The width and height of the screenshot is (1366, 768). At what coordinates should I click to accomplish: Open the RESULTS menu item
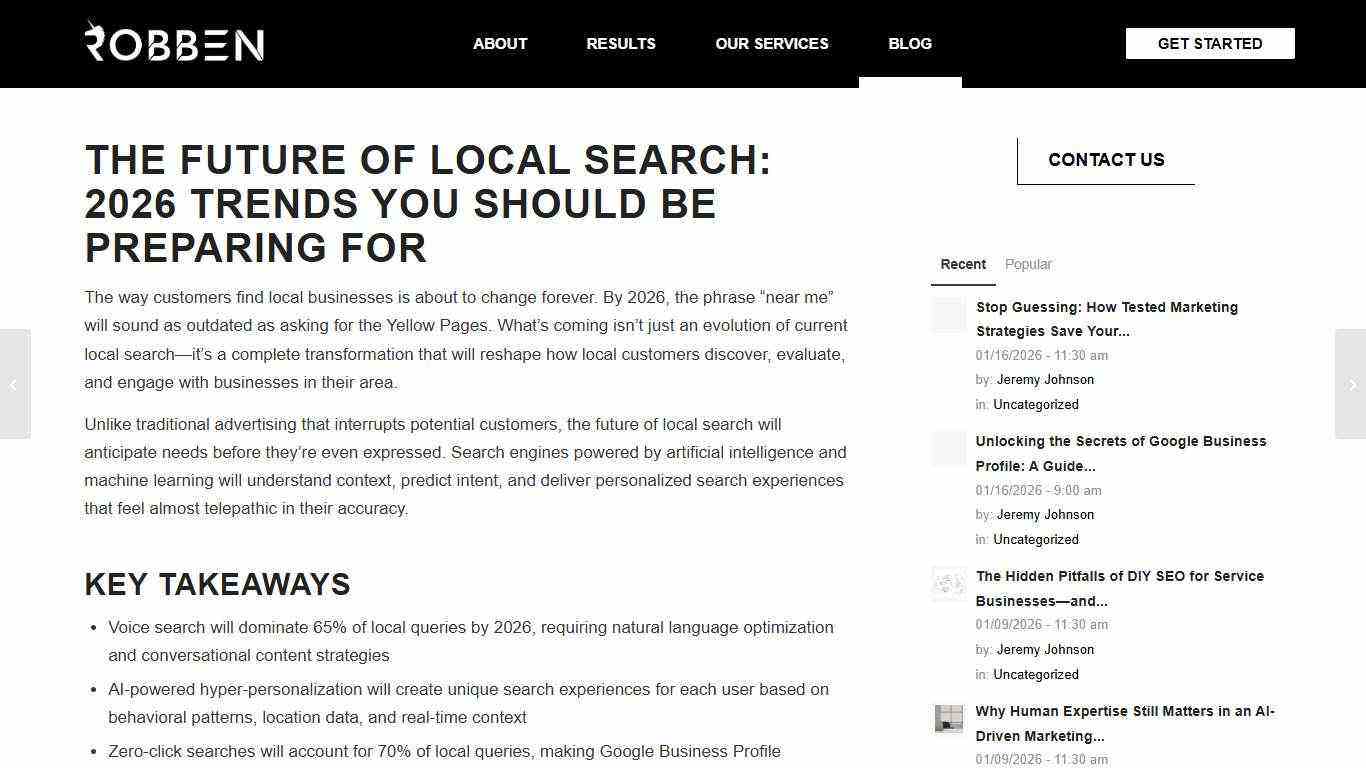[620, 43]
